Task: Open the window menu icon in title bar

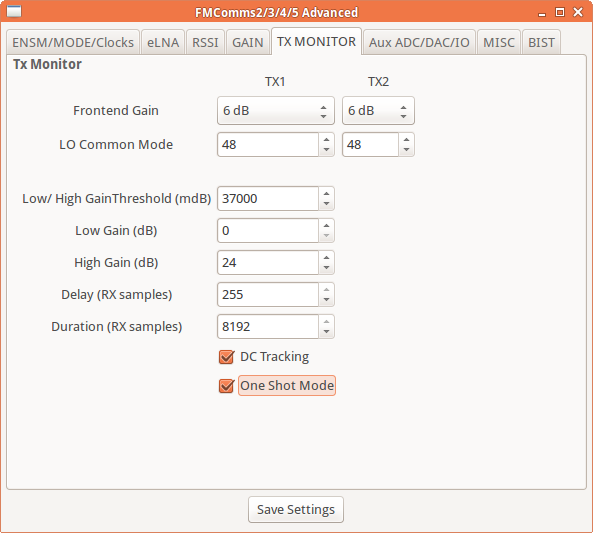Action: tap(14, 11)
